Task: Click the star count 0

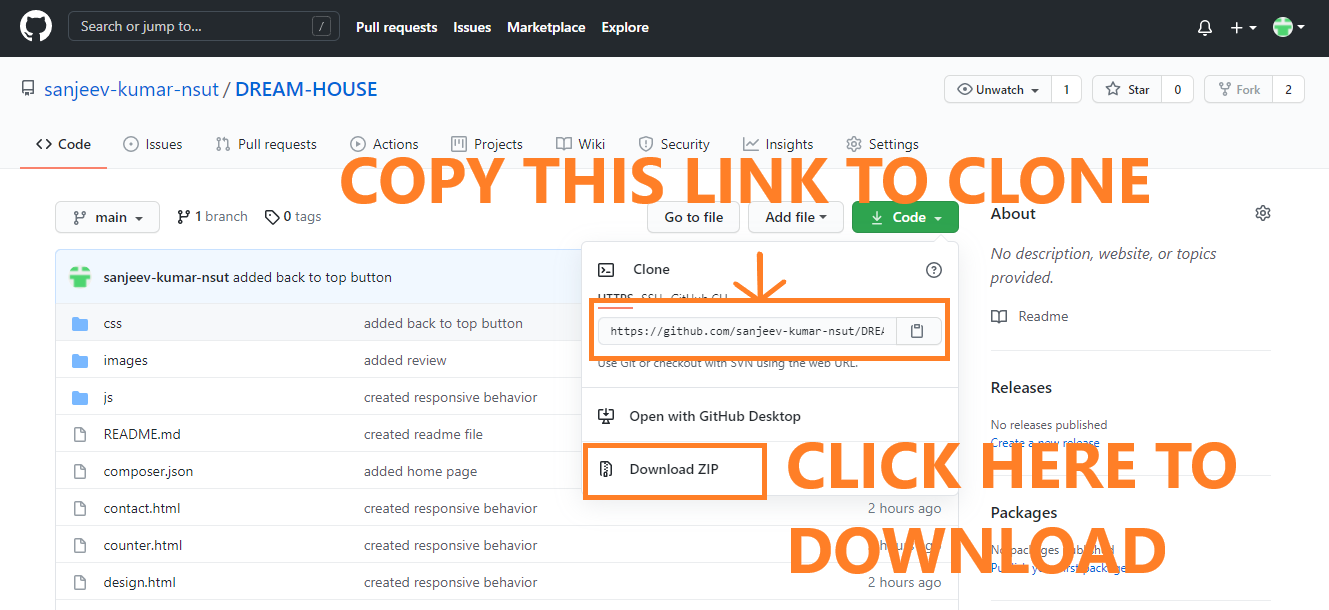Action: [x=1177, y=89]
